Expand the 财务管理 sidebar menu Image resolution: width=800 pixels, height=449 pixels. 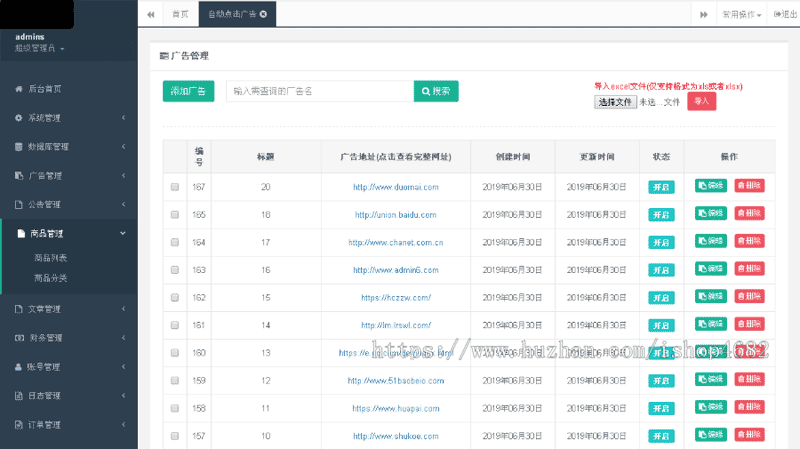(68, 338)
